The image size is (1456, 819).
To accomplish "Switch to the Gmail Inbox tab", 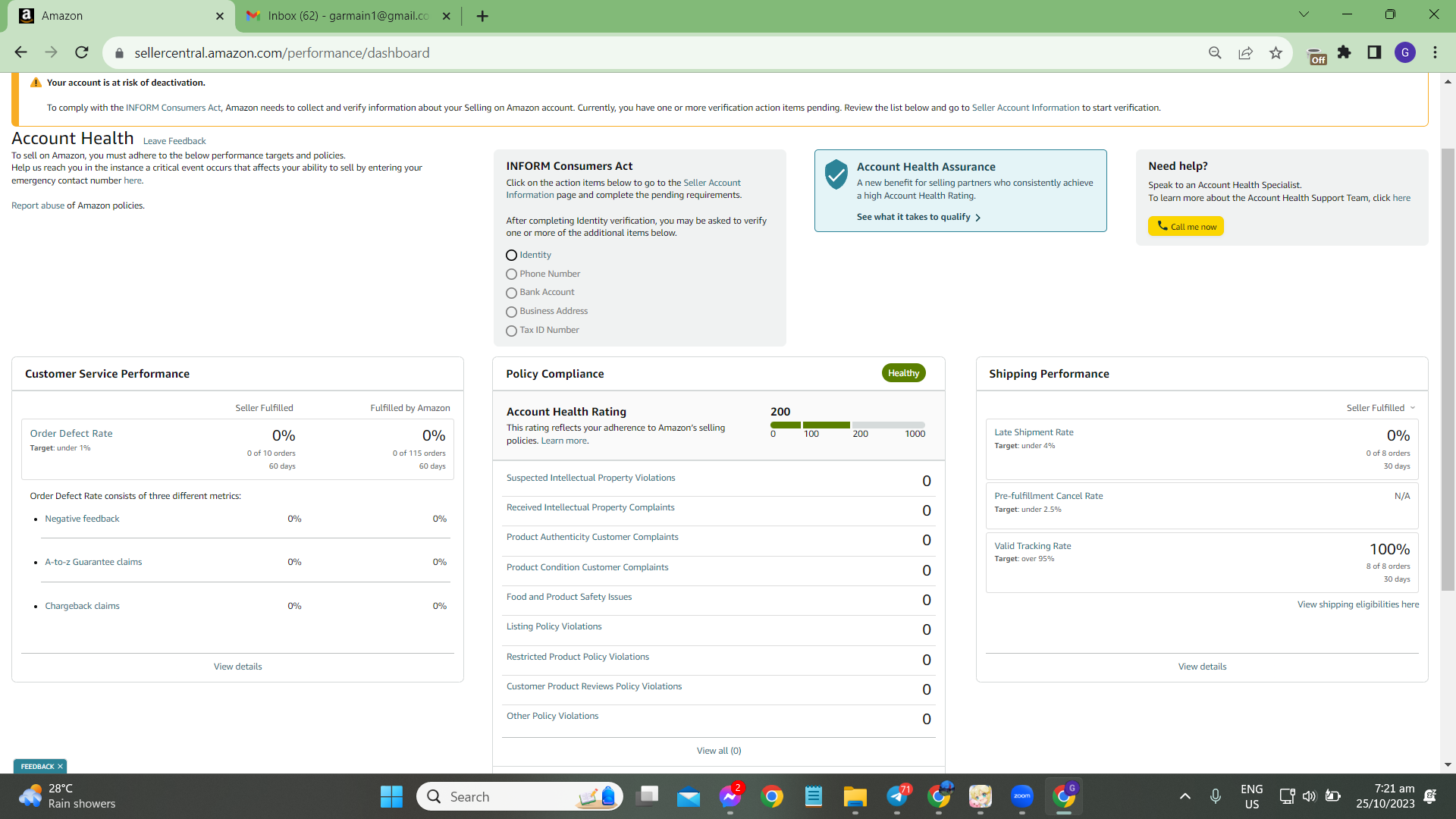I will pyautogui.click(x=348, y=16).
